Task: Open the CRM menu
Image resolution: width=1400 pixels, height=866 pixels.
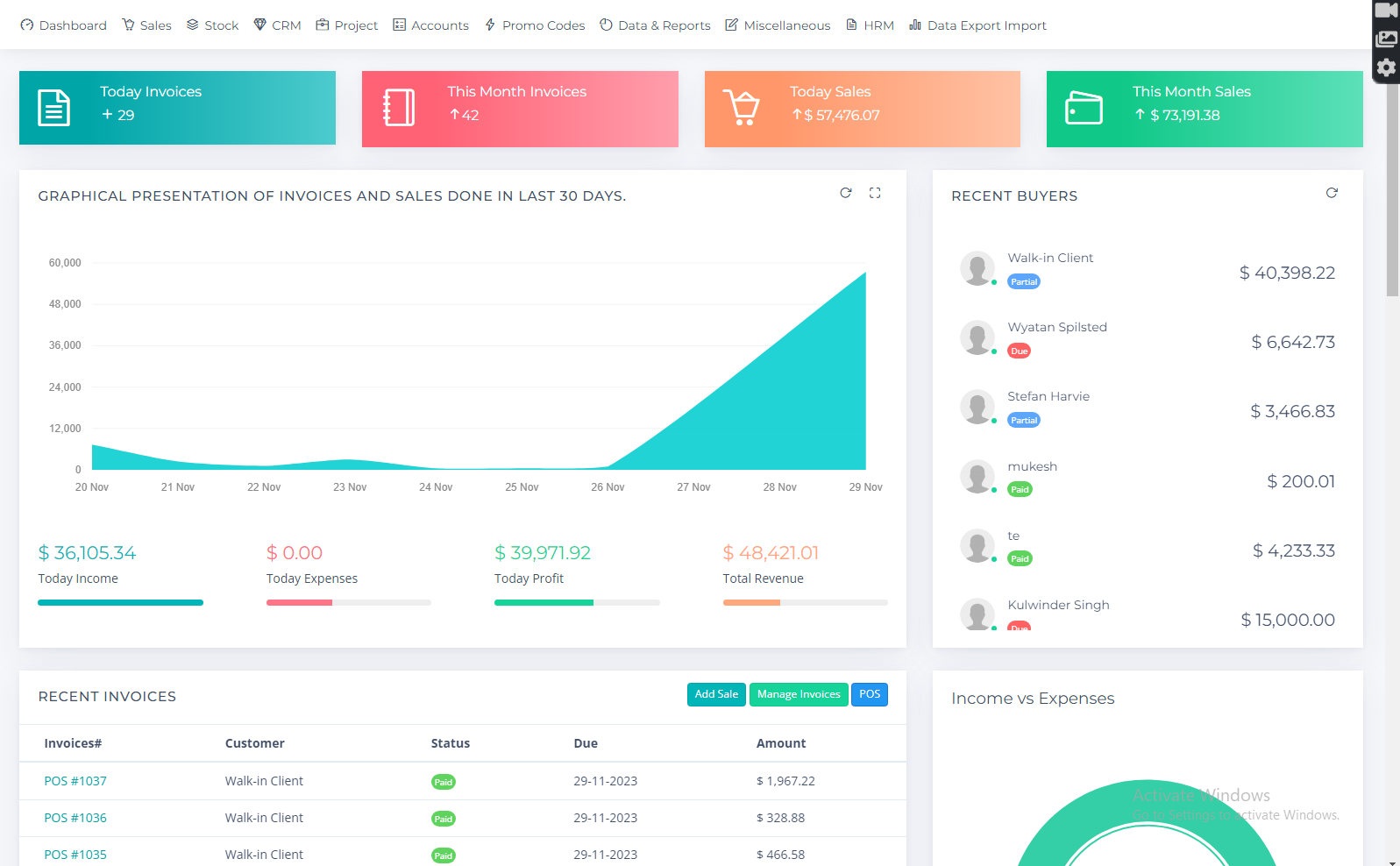Action: pyautogui.click(x=277, y=25)
